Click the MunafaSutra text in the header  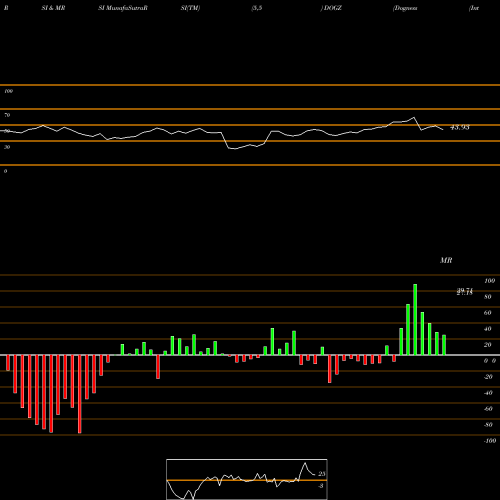[125, 8]
